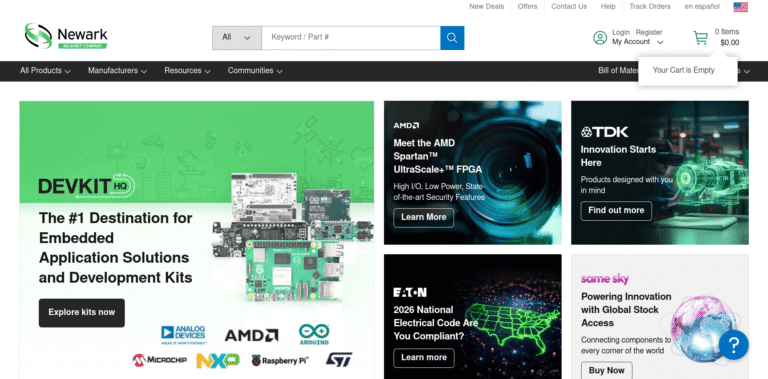Click Find out more on TDK card

[616, 211]
